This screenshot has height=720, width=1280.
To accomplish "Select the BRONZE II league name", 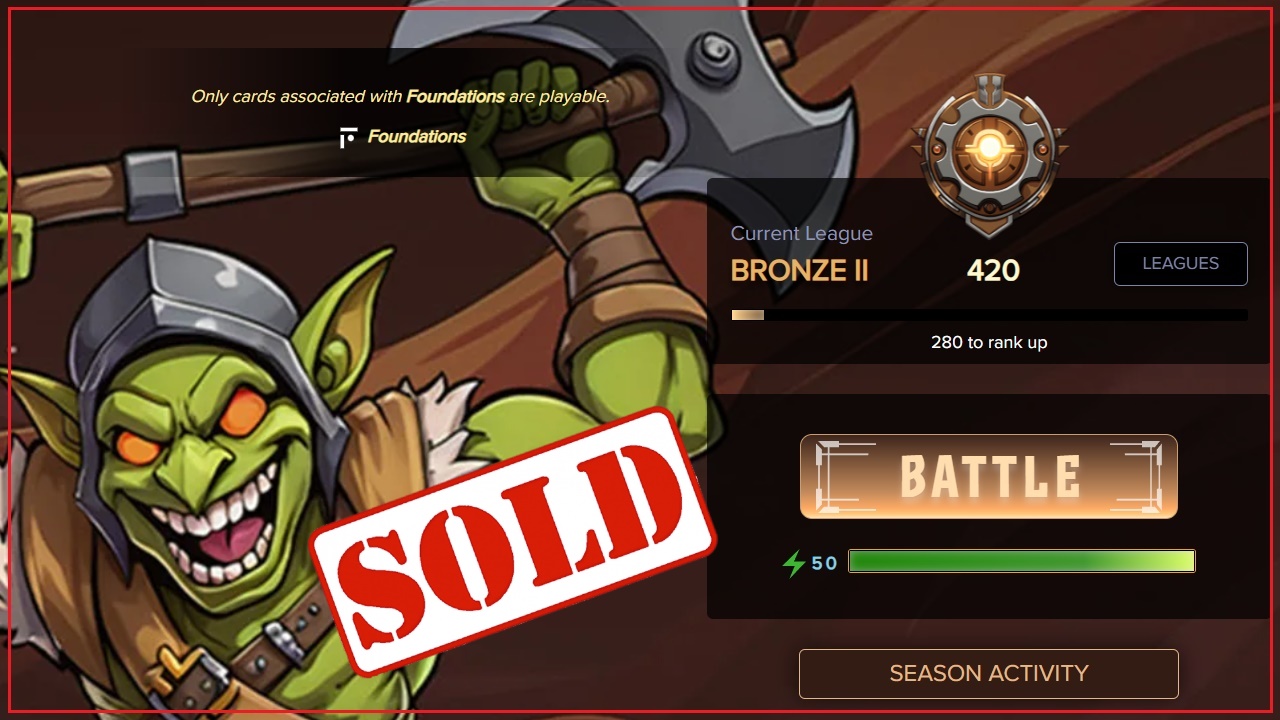I will click(800, 270).
